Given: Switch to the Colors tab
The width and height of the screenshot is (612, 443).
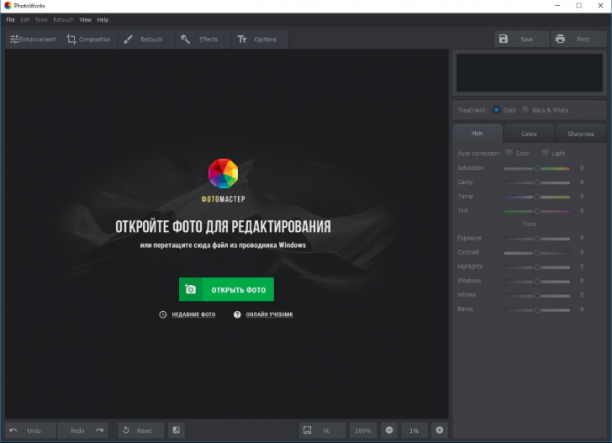Looking at the screenshot, I should coord(529,134).
